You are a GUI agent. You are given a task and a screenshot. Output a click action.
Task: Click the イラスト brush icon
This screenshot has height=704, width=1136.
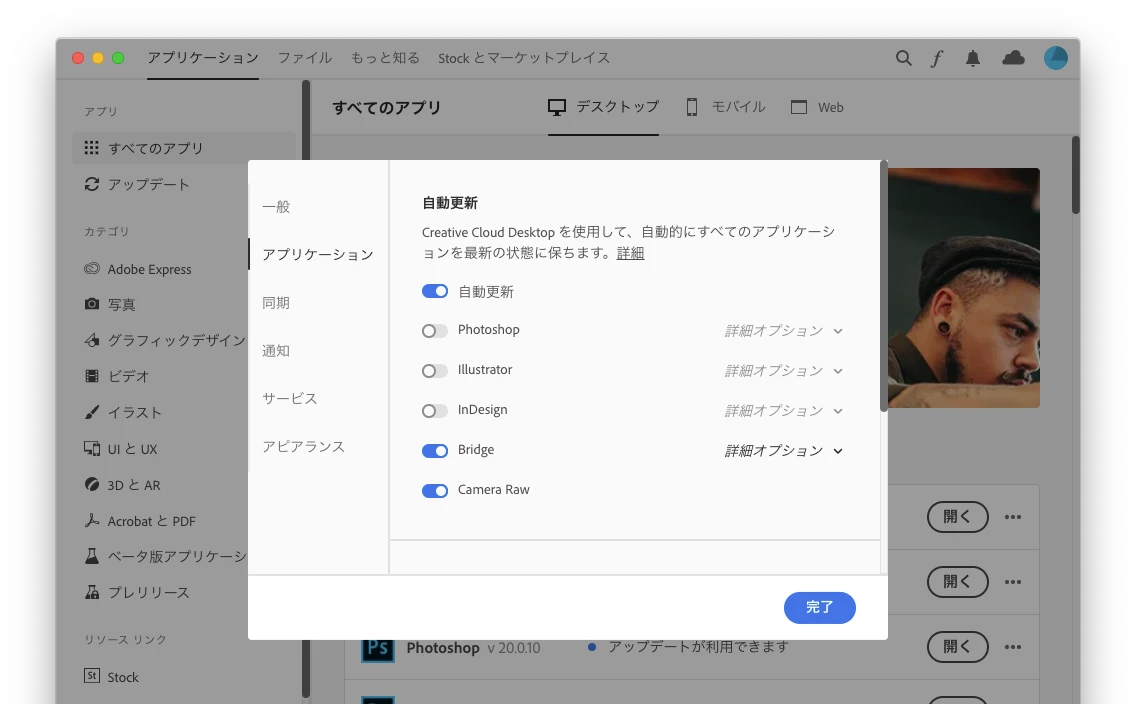[x=91, y=412]
